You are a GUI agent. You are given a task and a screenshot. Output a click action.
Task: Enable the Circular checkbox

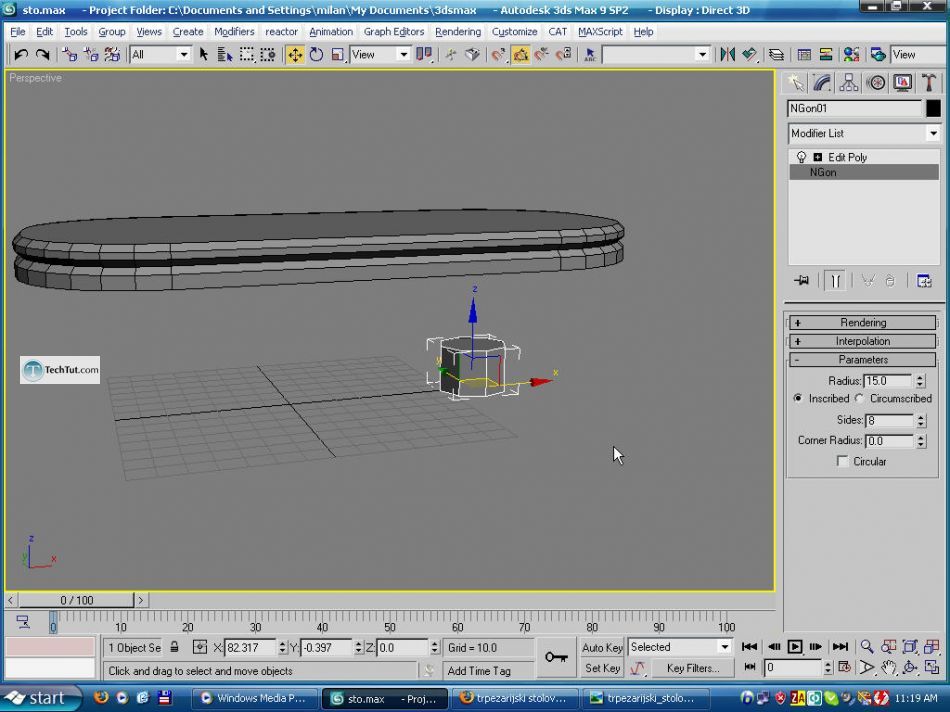842,461
